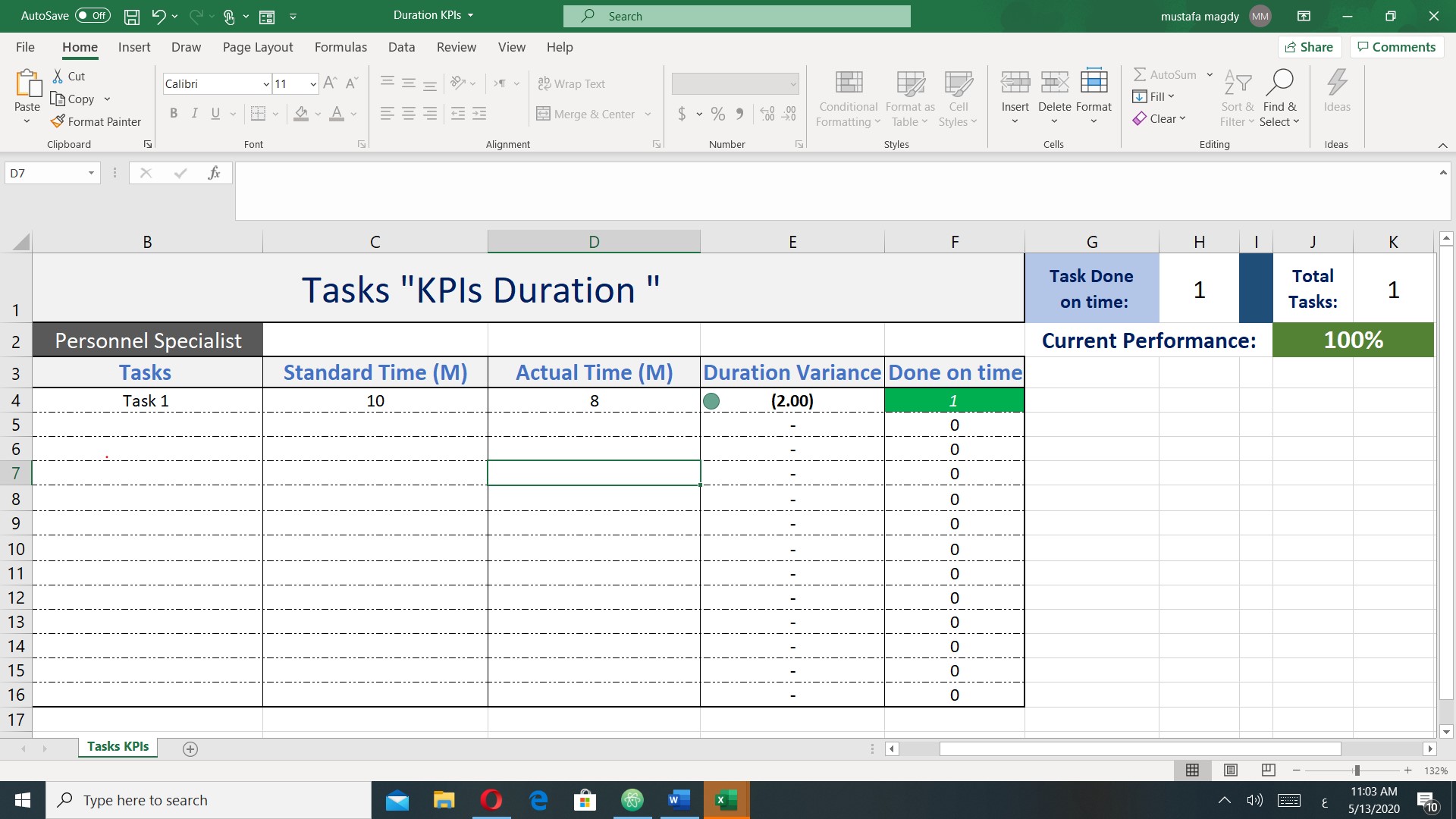
Task: Apply Percent Style number format
Action: pyautogui.click(x=718, y=114)
